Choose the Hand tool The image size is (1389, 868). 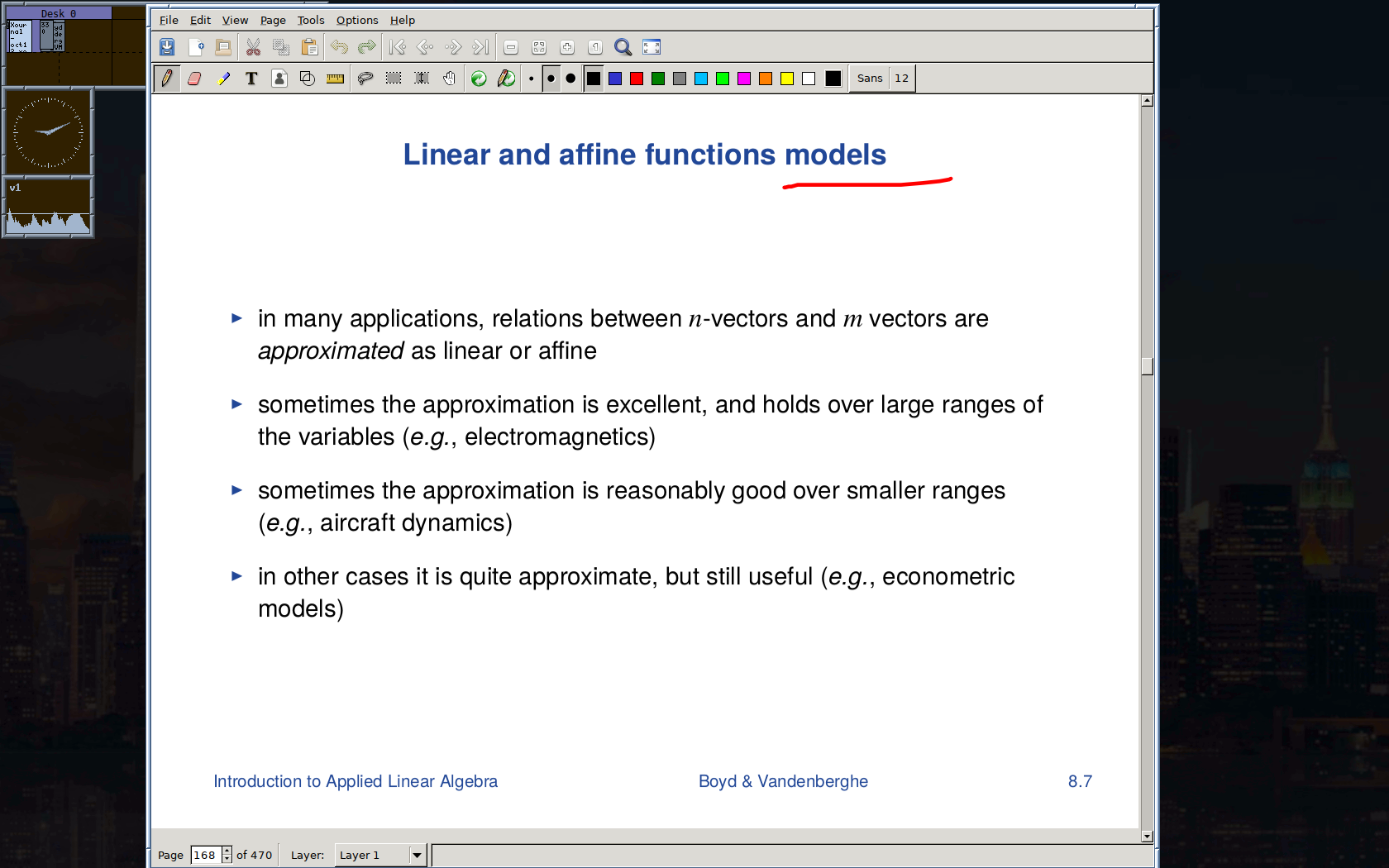tap(449, 79)
